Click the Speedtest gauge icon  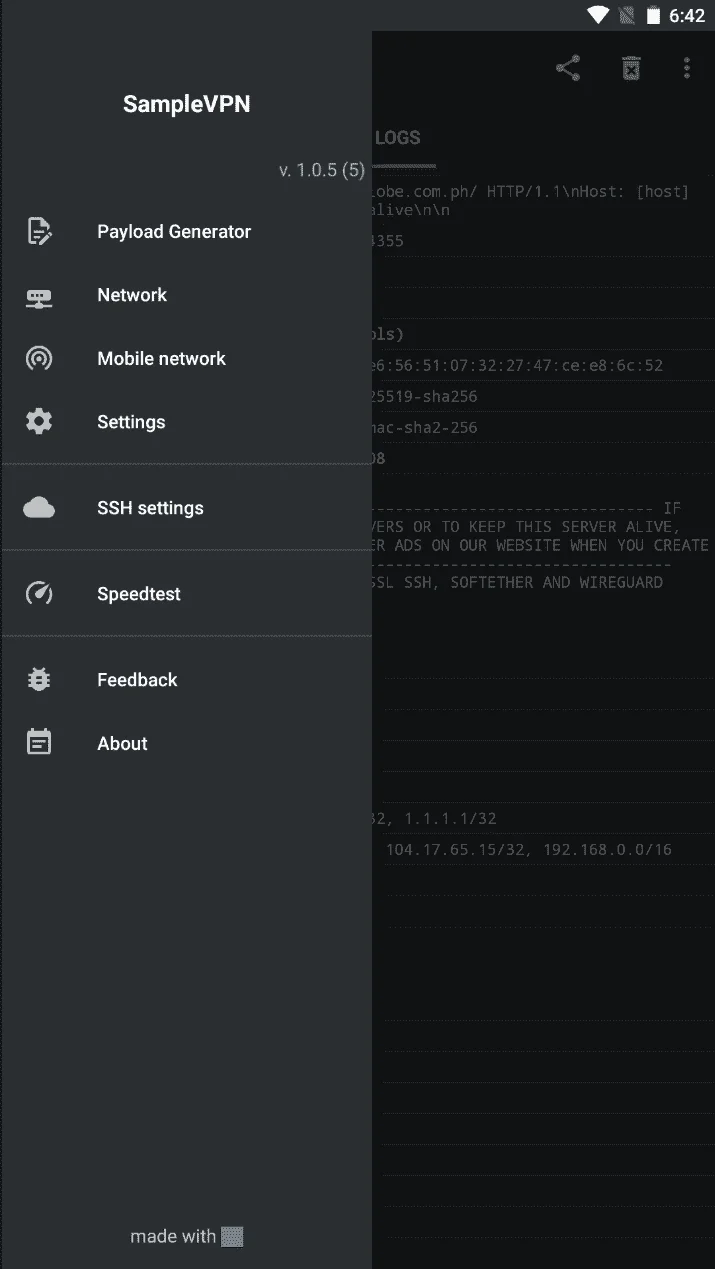39,594
